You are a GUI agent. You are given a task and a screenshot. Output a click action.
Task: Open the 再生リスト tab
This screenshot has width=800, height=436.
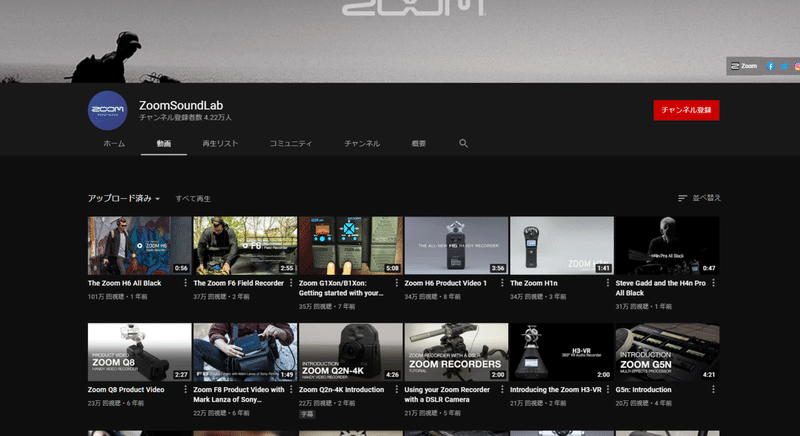click(x=220, y=144)
